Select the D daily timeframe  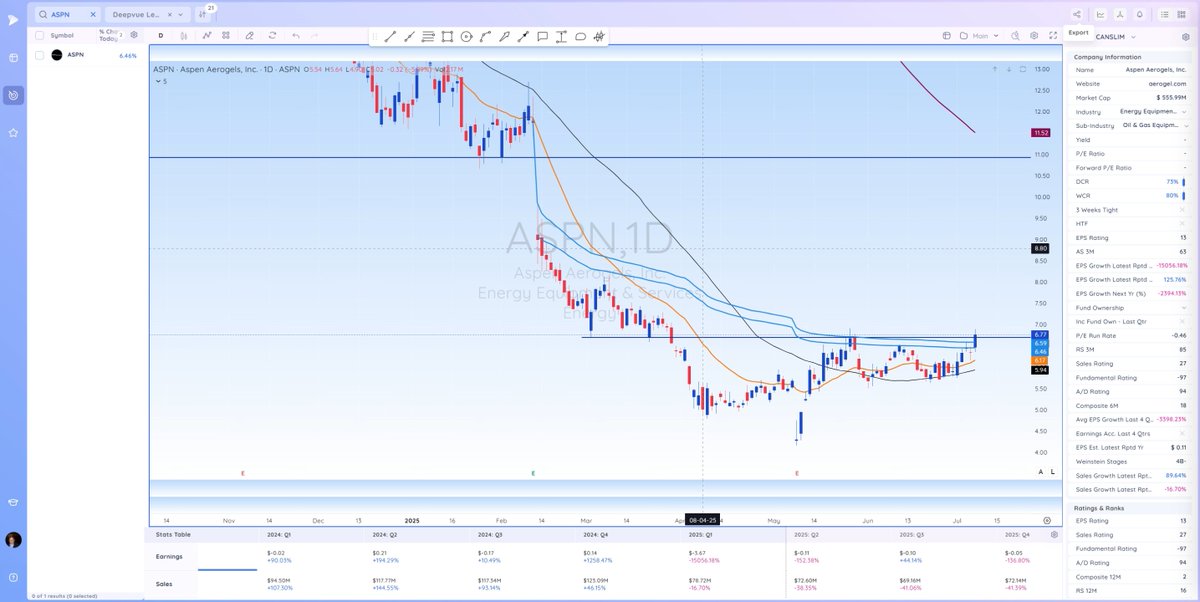(161, 36)
